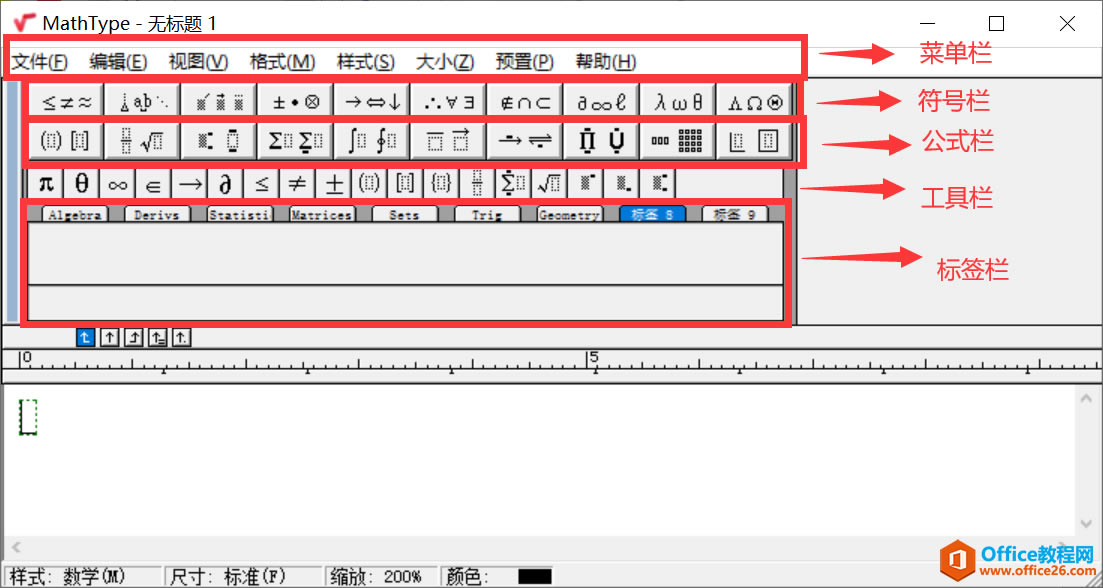This screenshot has height=588, width=1103.
Task: Insert the π symbol from the toolbar
Action: (x=45, y=183)
